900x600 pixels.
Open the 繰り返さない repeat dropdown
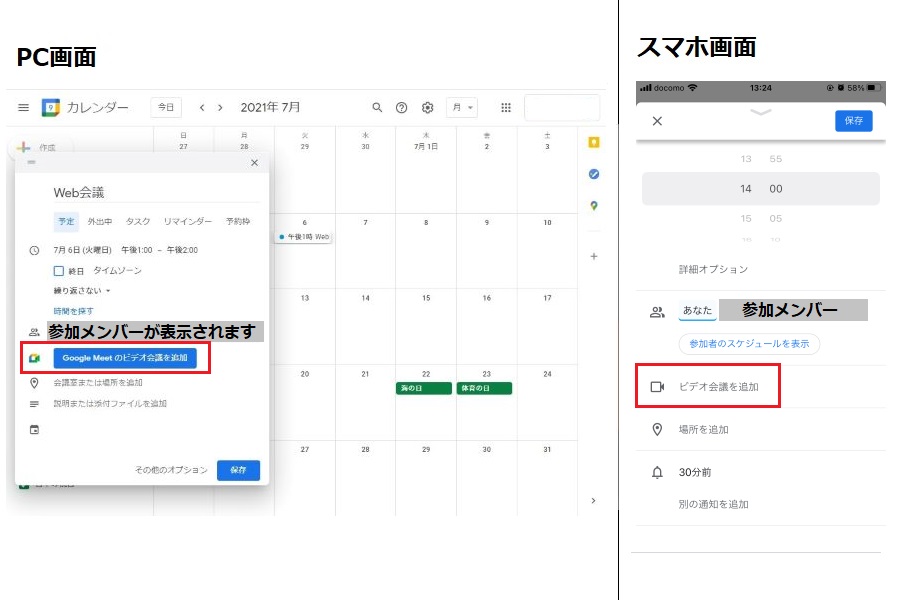coord(82,291)
